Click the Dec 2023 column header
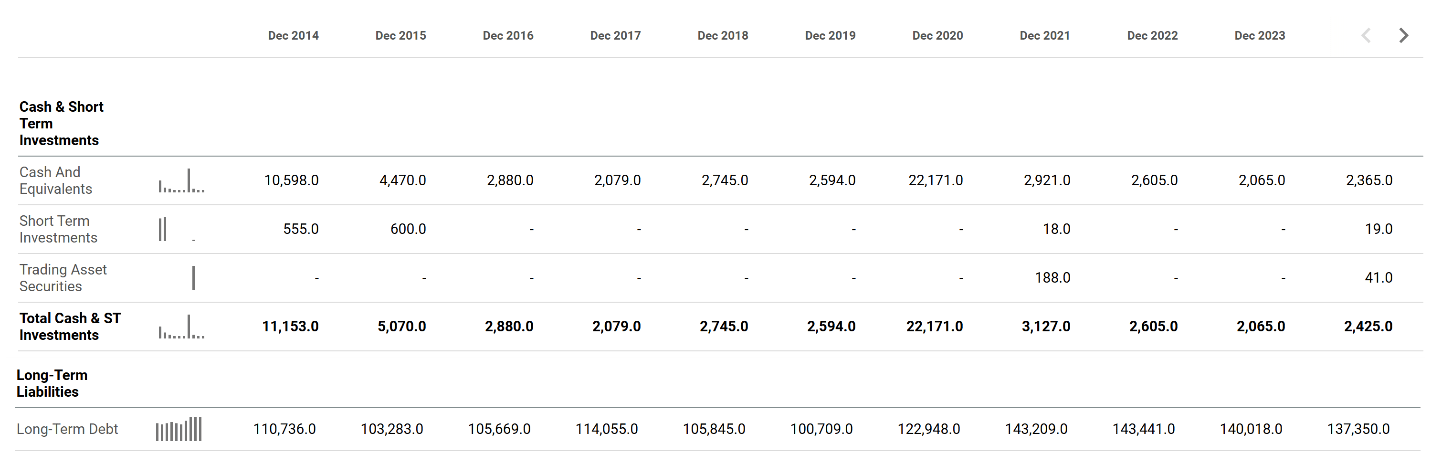This screenshot has width=1431, height=454. pyautogui.click(x=1259, y=36)
